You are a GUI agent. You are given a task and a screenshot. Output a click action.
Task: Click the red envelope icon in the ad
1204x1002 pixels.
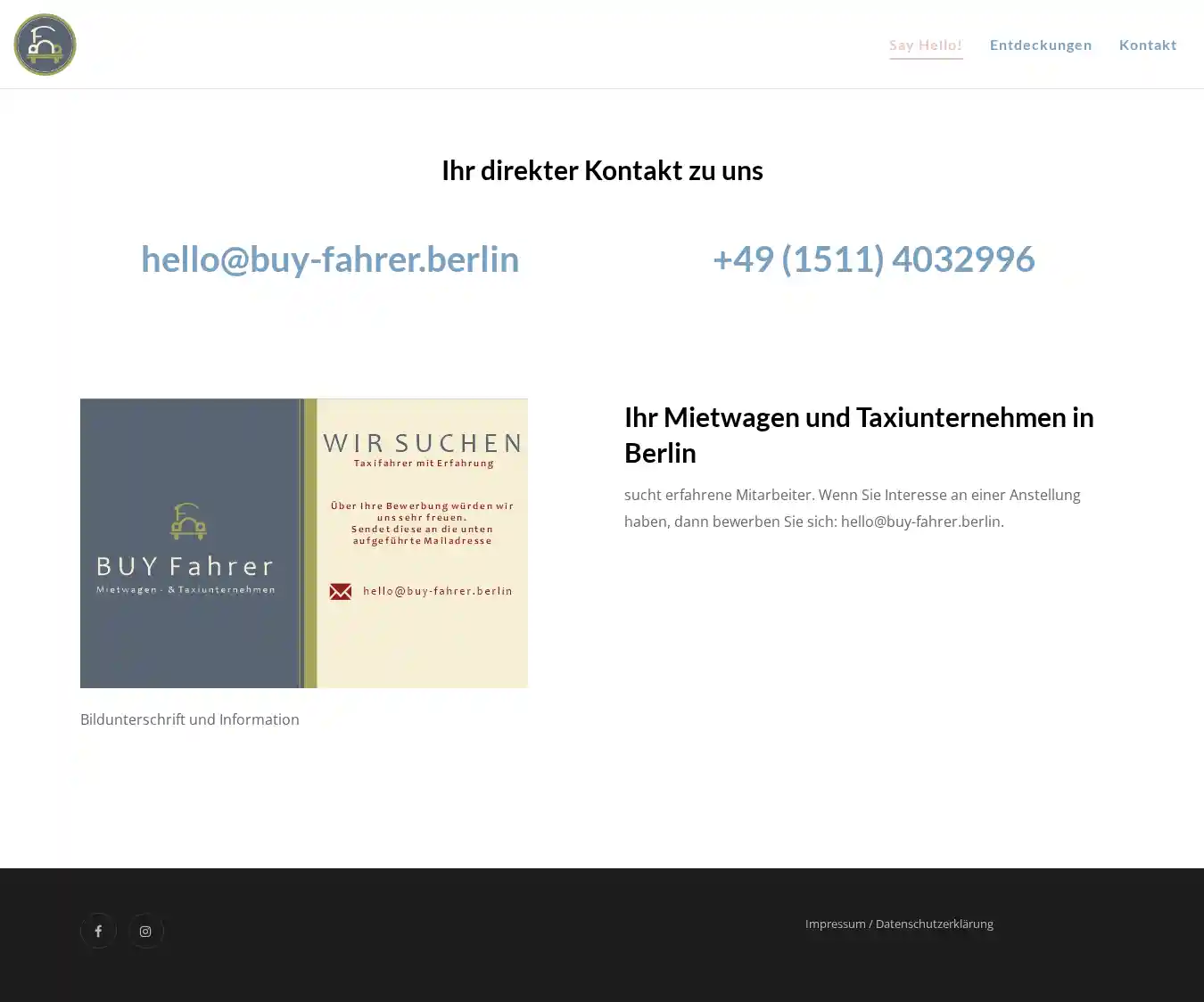tap(340, 591)
